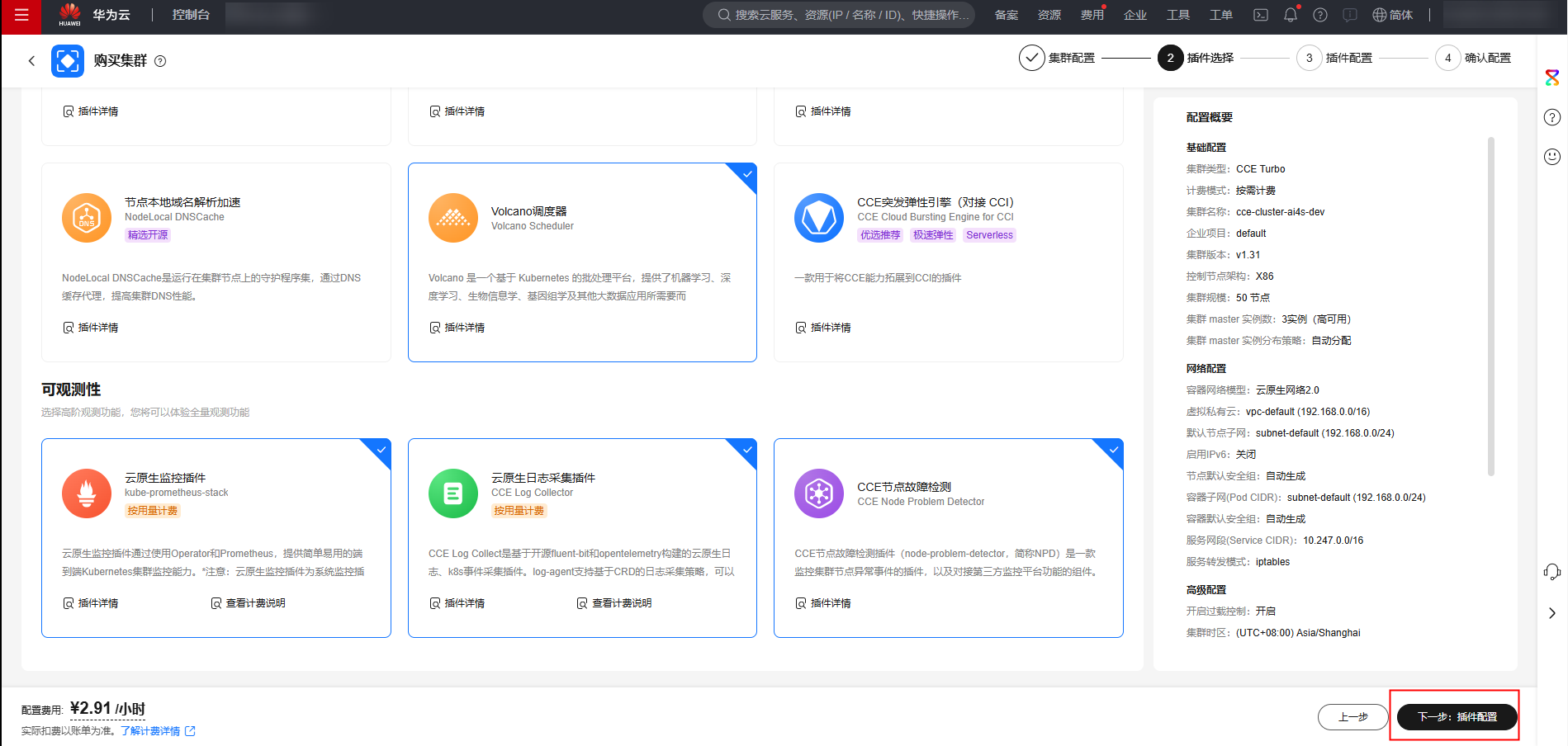Open the help question mark in top bar
Viewport: 1568px width, 746px height.
click(1320, 15)
